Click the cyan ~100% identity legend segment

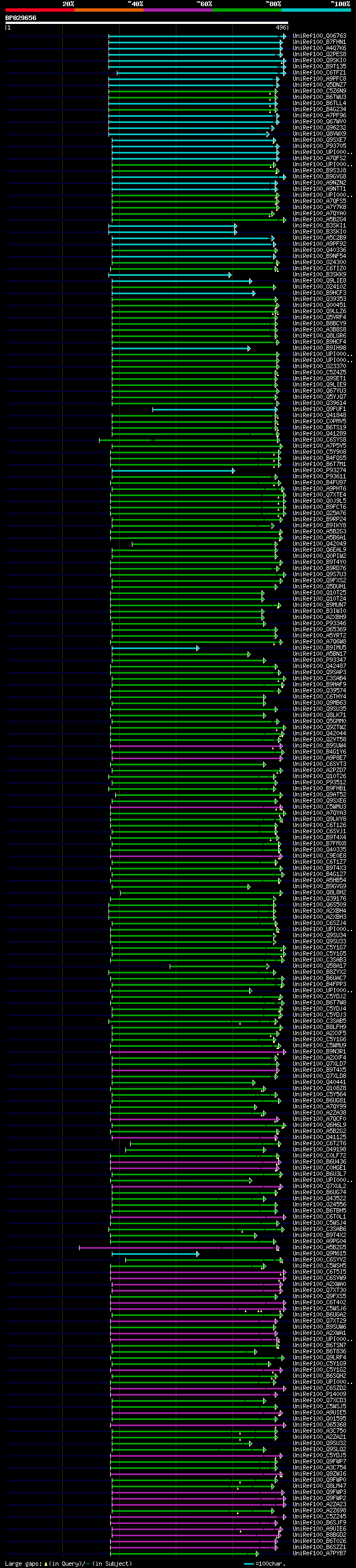(x=316, y=10)
